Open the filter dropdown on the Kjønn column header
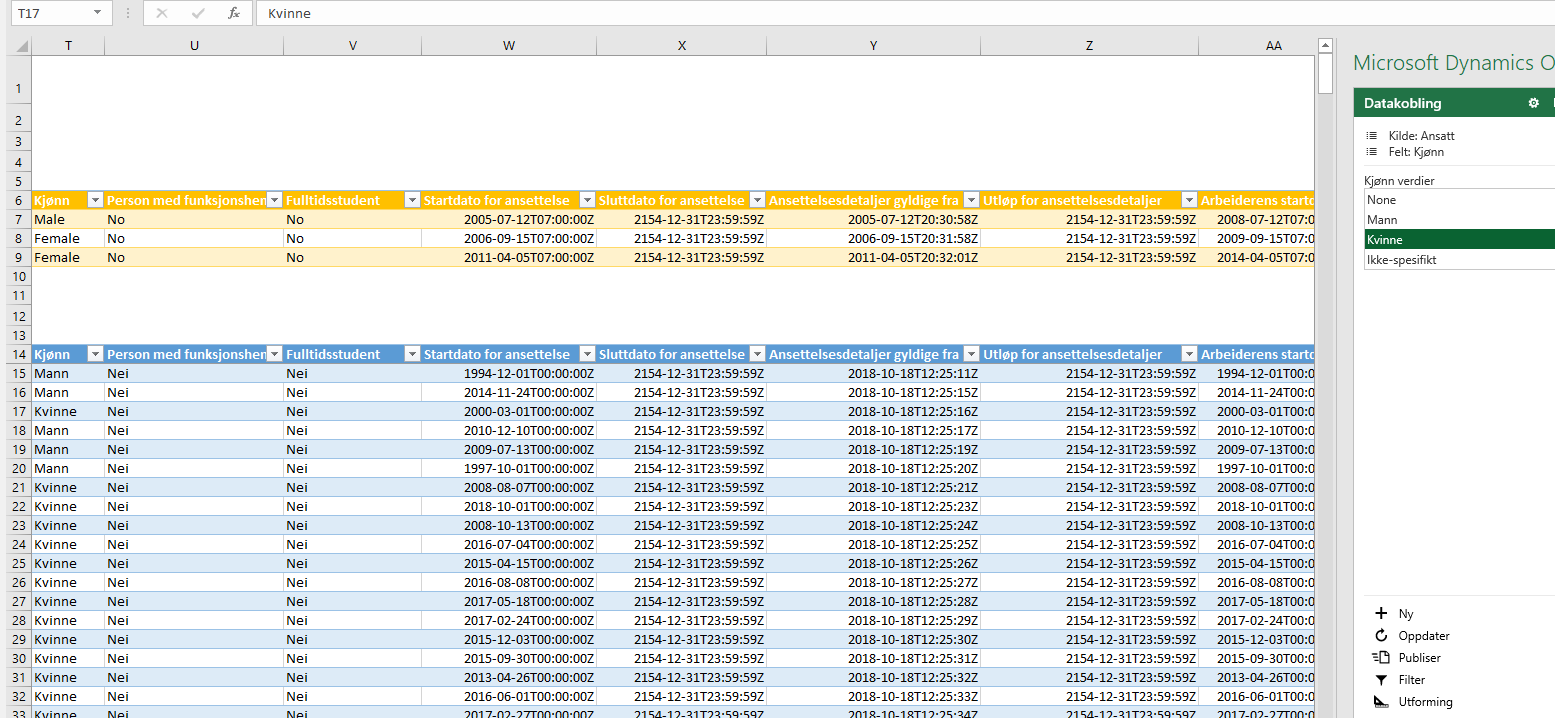The image size is (1555, 718). pos(95,200)
